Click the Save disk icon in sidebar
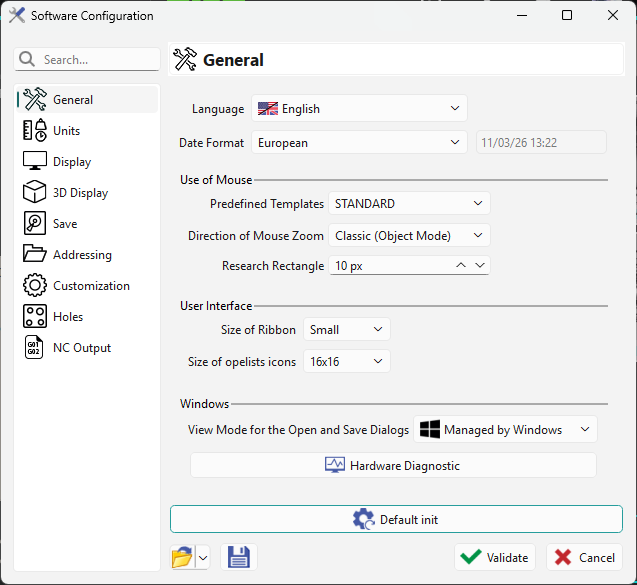The image size is (637, 585). (x=35, y=223)
